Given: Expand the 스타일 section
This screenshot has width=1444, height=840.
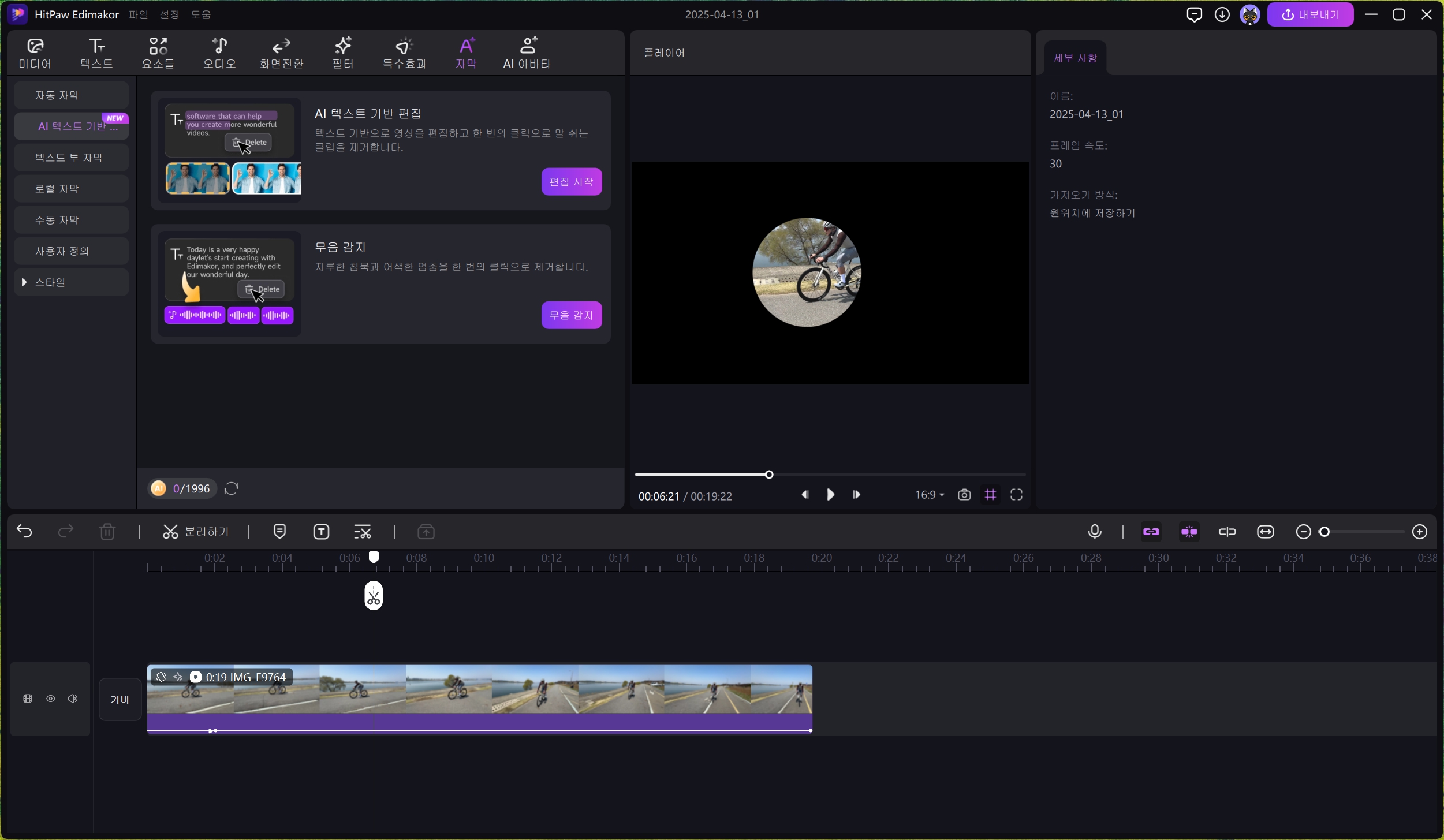Looking at the screenshot, I should pos(24,282).
